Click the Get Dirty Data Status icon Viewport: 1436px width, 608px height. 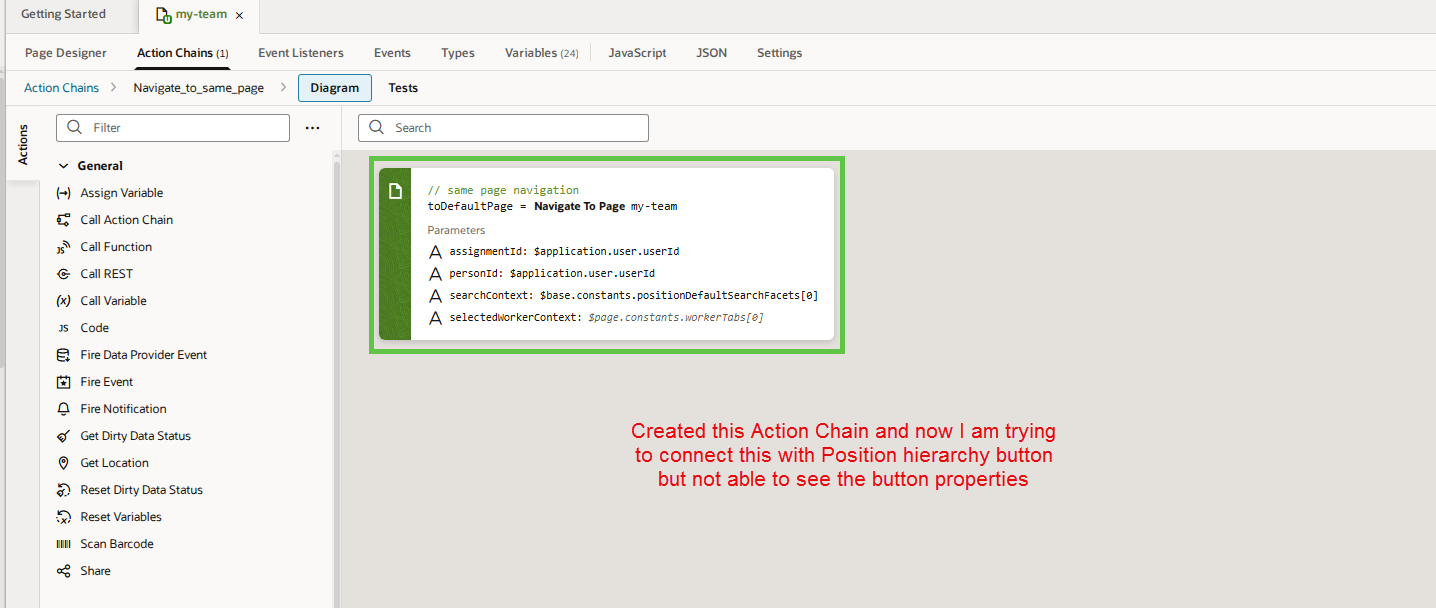tap(64, 436)
